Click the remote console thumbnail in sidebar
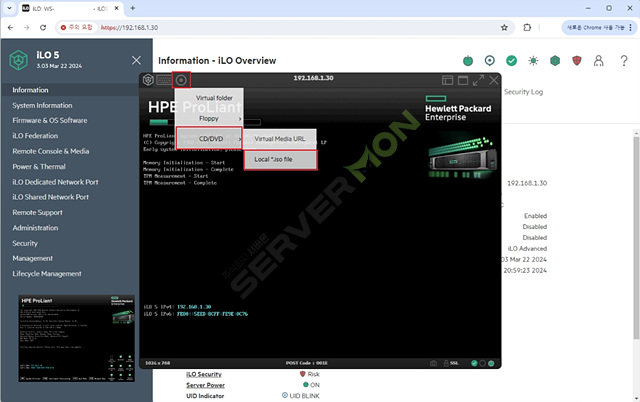This screenshot has height=402, width=640. point(77,338)
